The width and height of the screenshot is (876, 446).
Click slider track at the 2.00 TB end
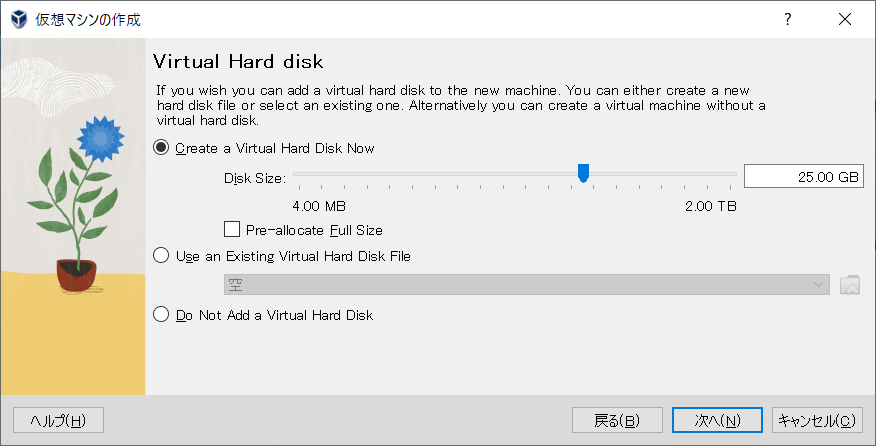[733, 174]
